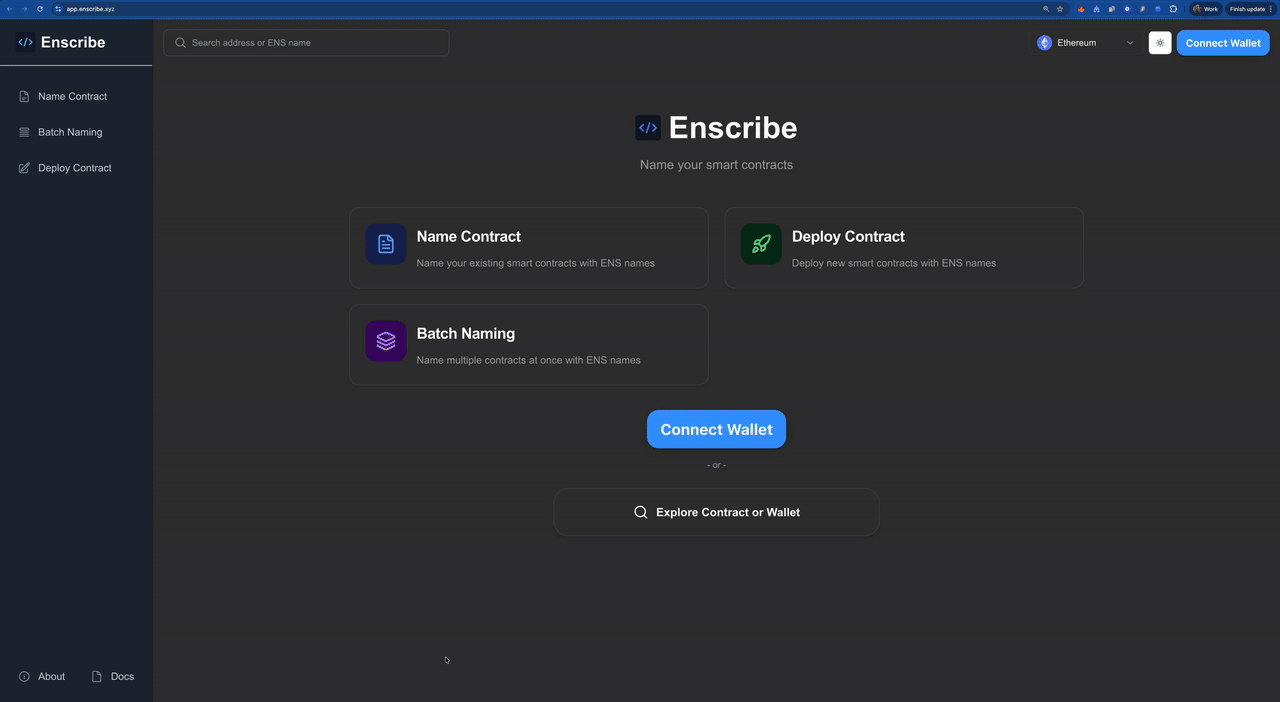Open the Docs link in the footer
This screenshot has width=1280, height=702.
click(x=122, y=676)
